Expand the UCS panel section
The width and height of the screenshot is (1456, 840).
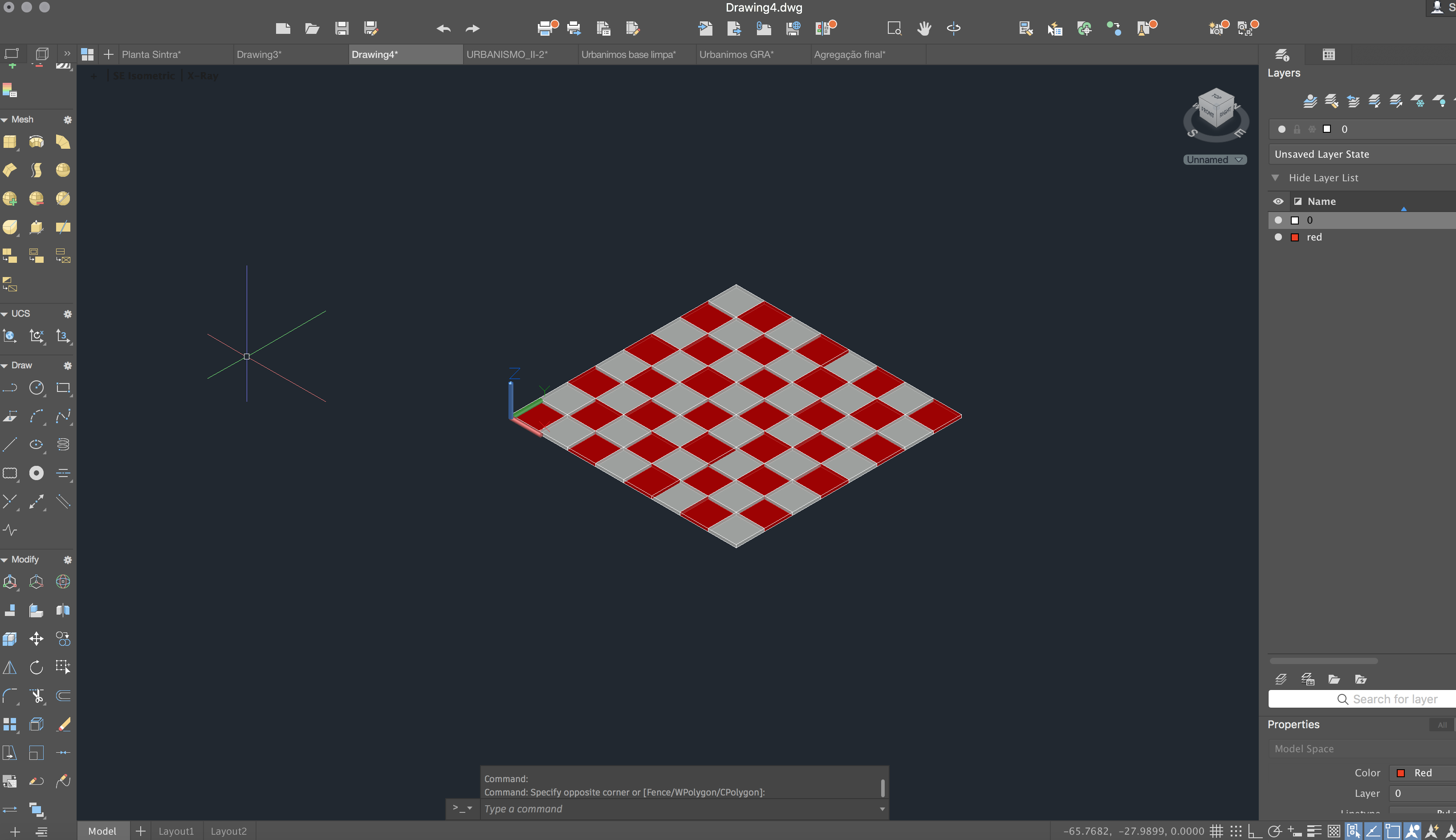coord(8,313)
